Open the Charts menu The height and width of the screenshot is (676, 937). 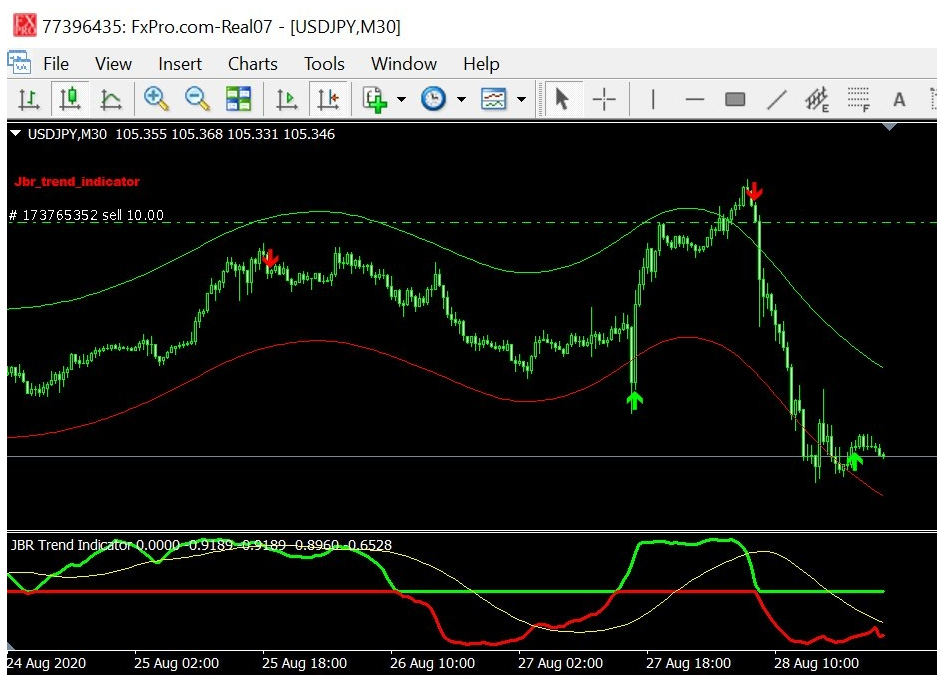point(252,64)
